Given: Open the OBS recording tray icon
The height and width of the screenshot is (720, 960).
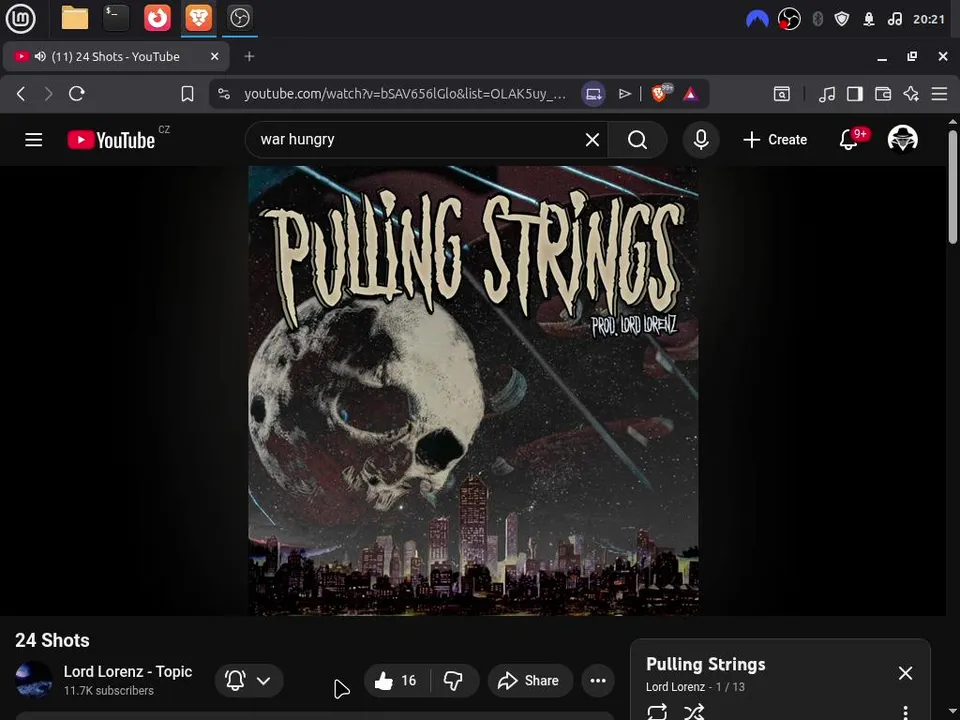Looking at the screenshot, I should [x=789, y=20].
